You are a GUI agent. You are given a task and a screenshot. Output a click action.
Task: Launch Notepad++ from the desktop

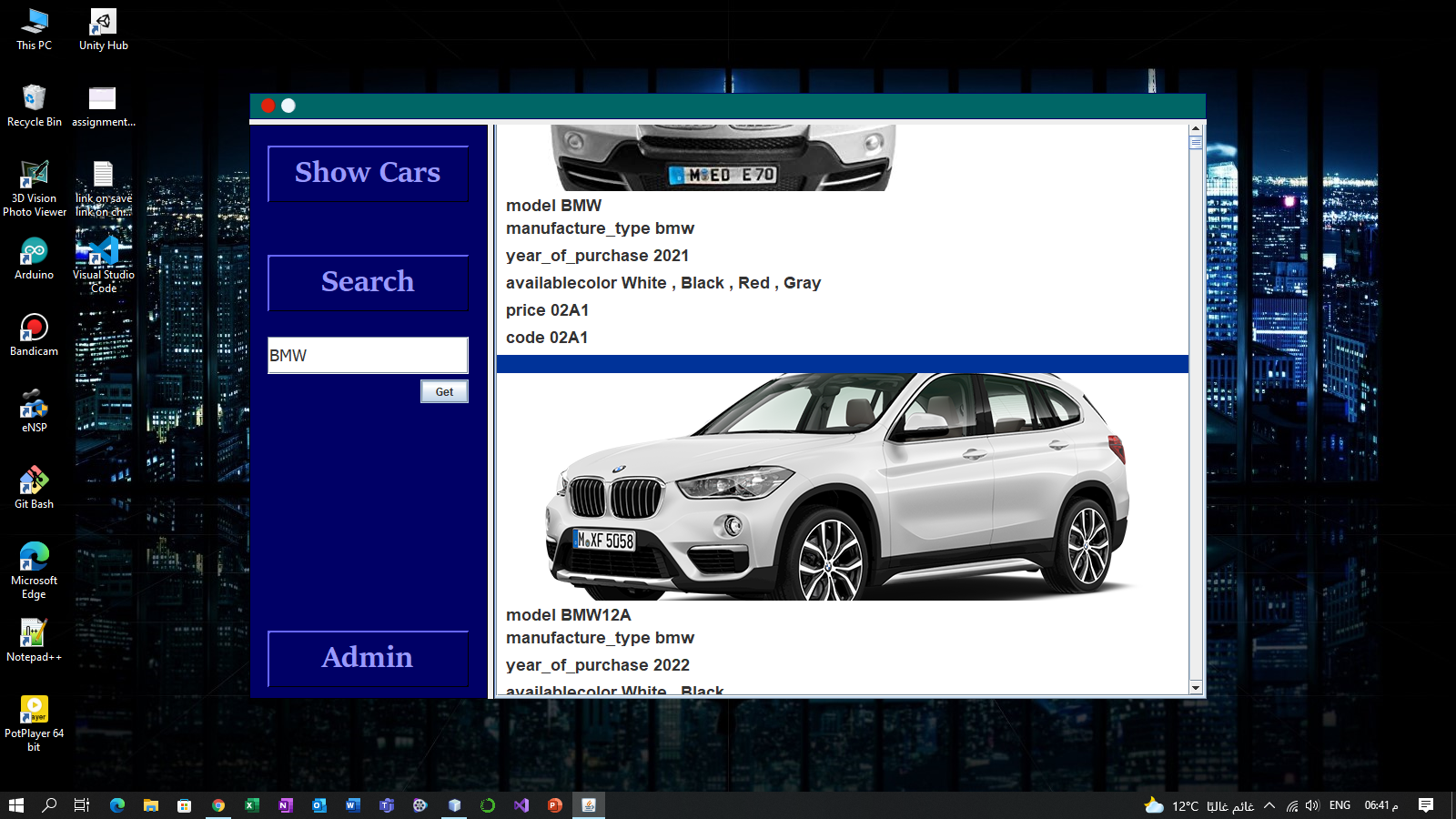[34, 637]
